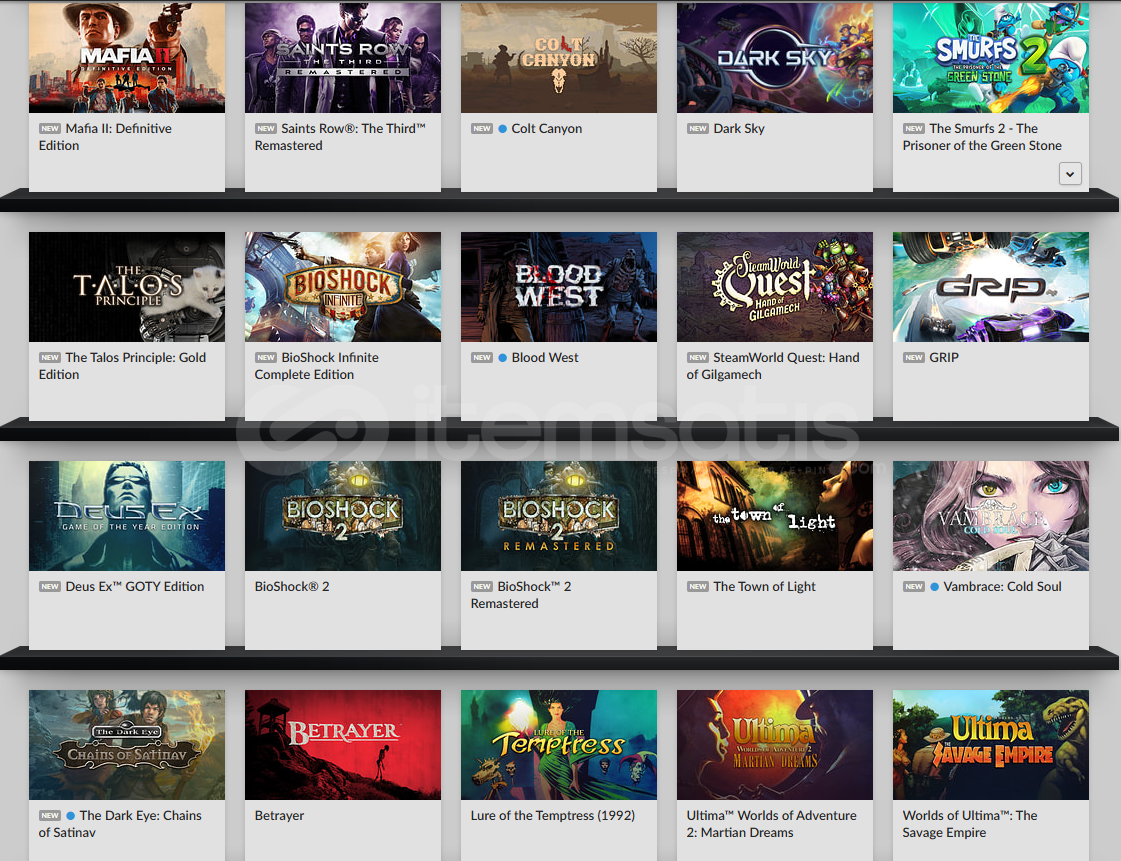Click "Worlds of Ultima: The Savage Empire" title
This screenshot has height=861, width=1121.
[x=970, y=824]
